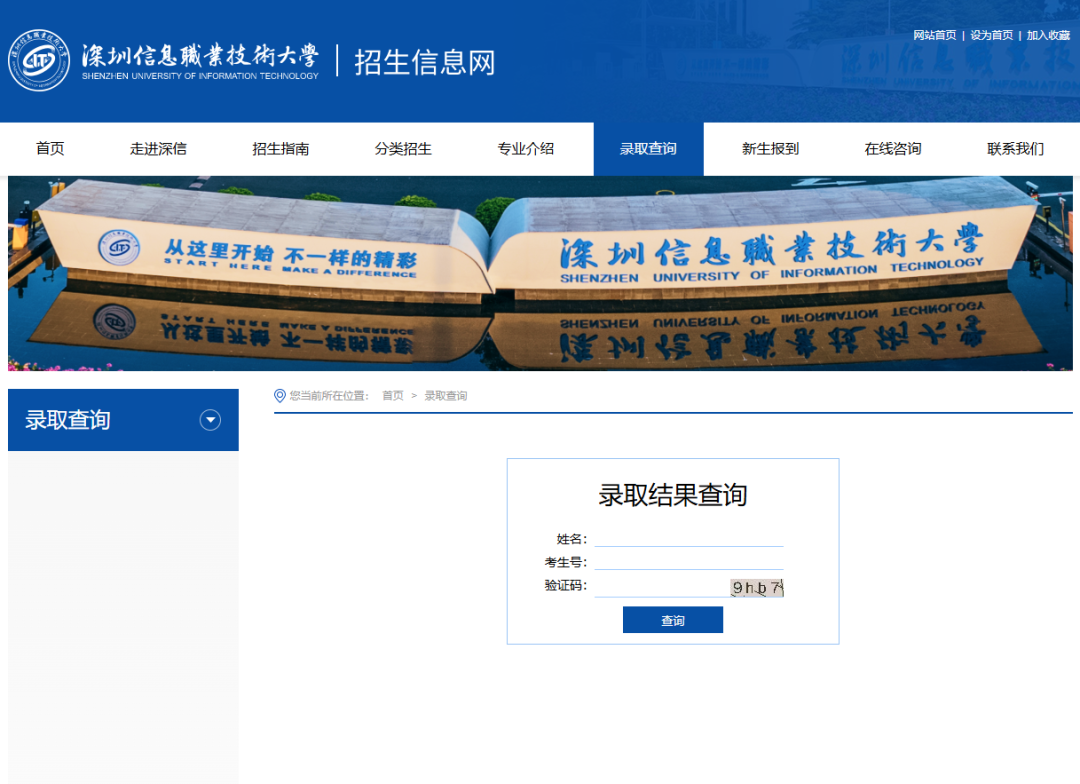This screenshot has height=784, width=1080.
Task: Open the 分类招生 navigation item
Action: (x=403, y=149)
